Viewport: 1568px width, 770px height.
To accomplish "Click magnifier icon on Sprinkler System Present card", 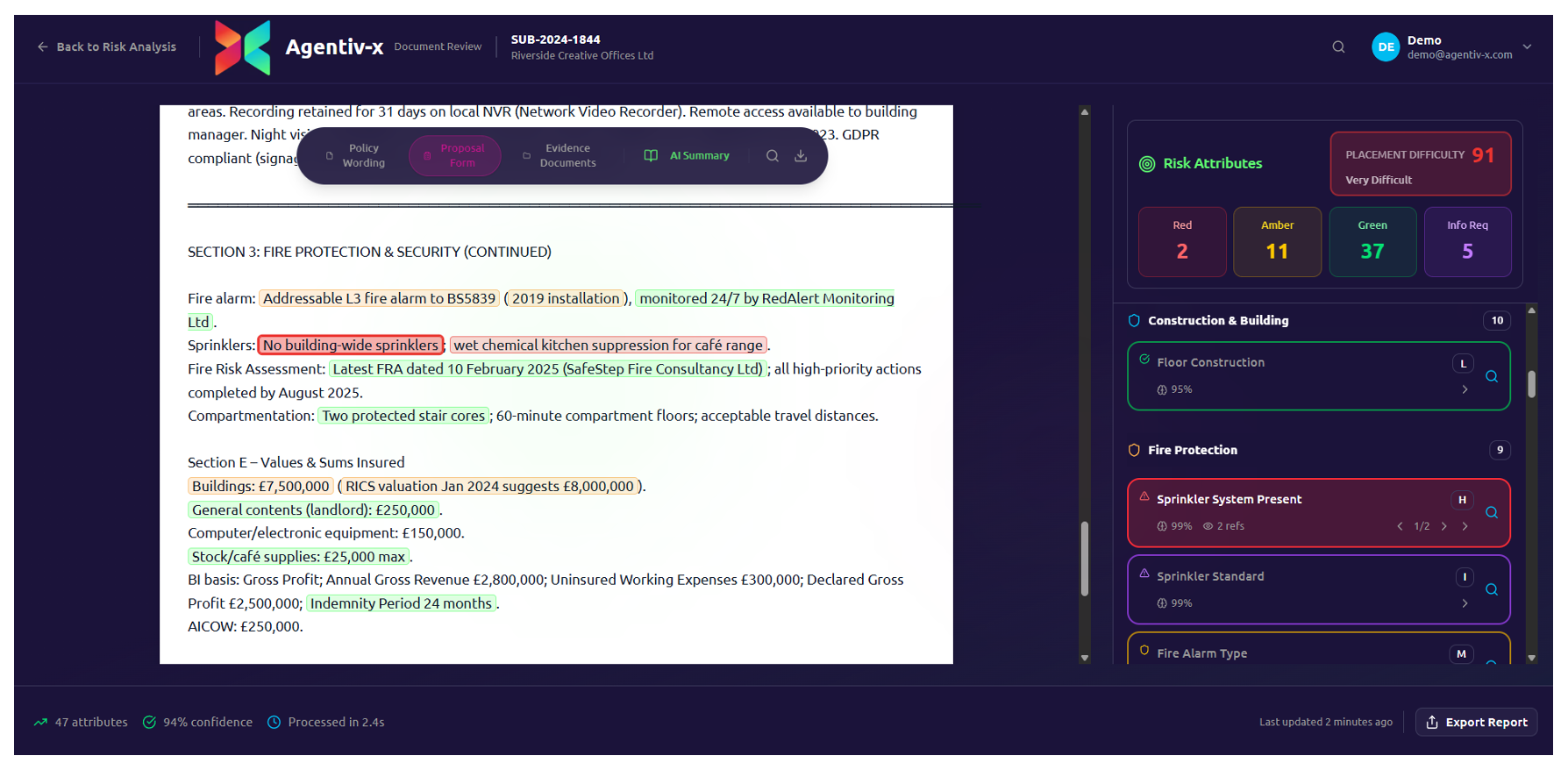I will click(x=1491, y=513).
